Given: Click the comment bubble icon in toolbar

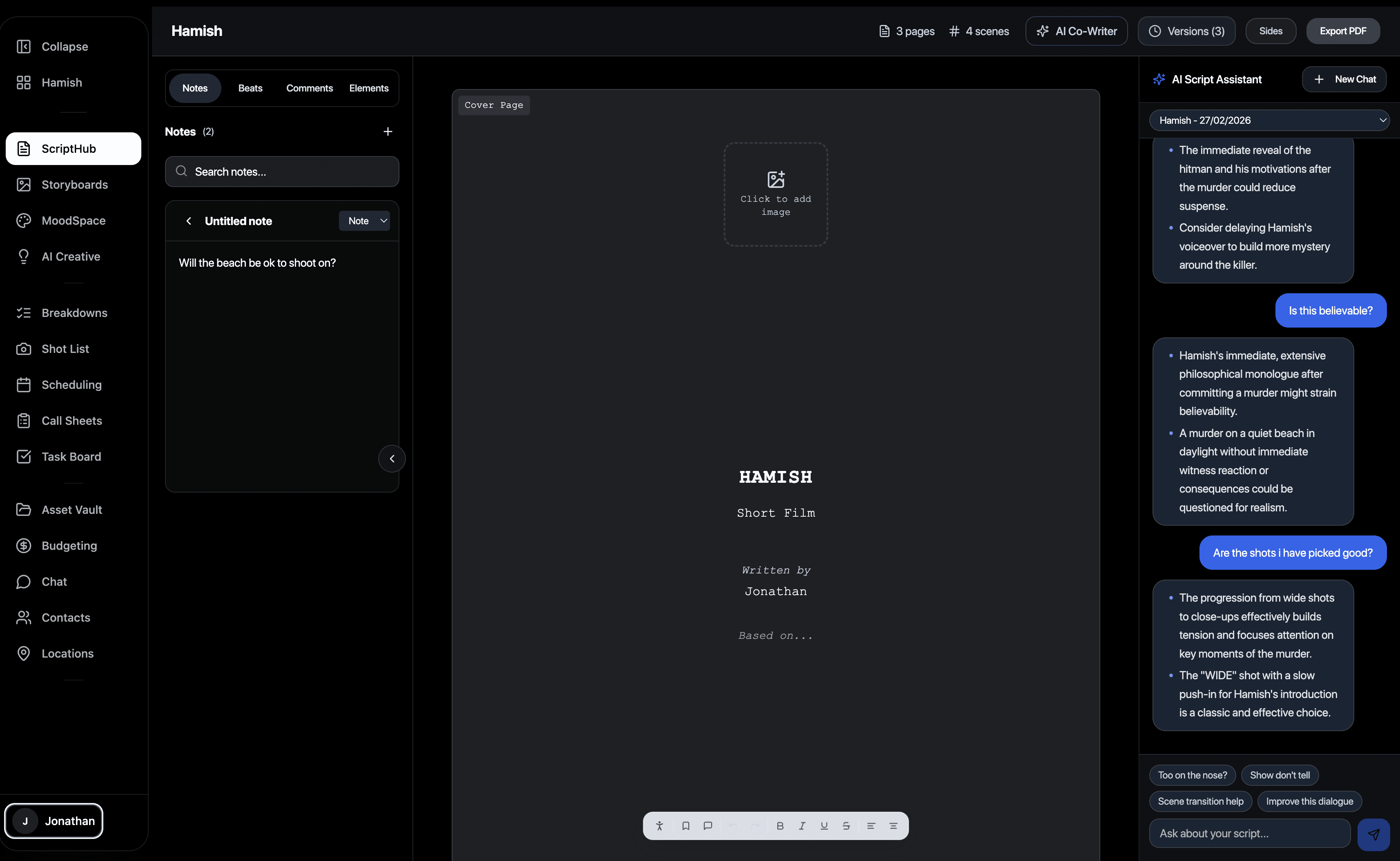Looking at the screenshot, I should [708, 826].
